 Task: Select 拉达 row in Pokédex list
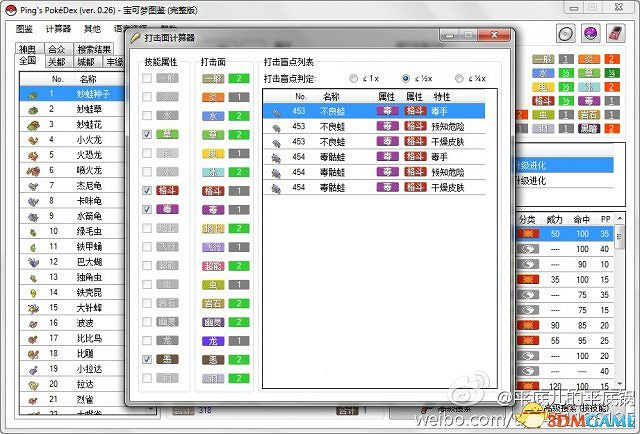pos(73,384)
